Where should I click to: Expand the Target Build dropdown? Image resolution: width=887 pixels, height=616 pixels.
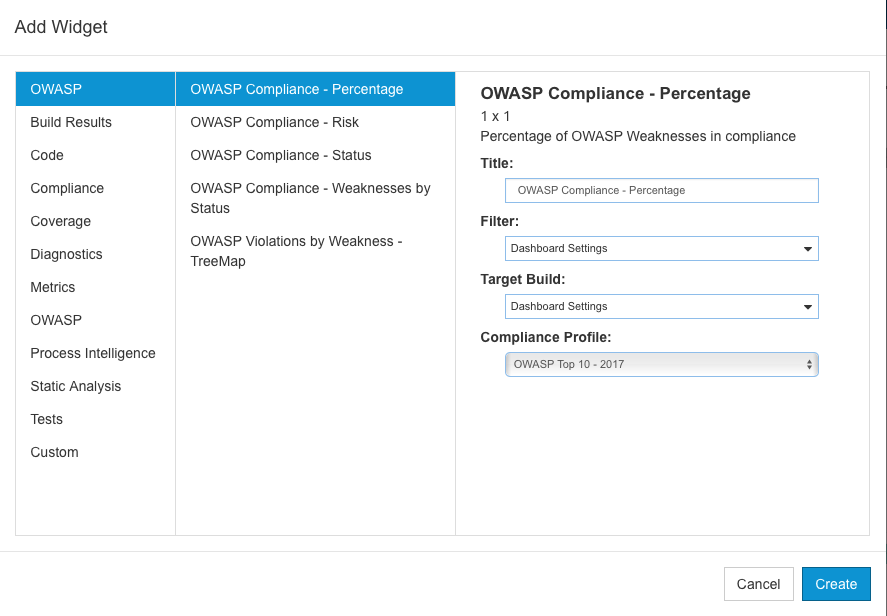click(x=661, y=307)
